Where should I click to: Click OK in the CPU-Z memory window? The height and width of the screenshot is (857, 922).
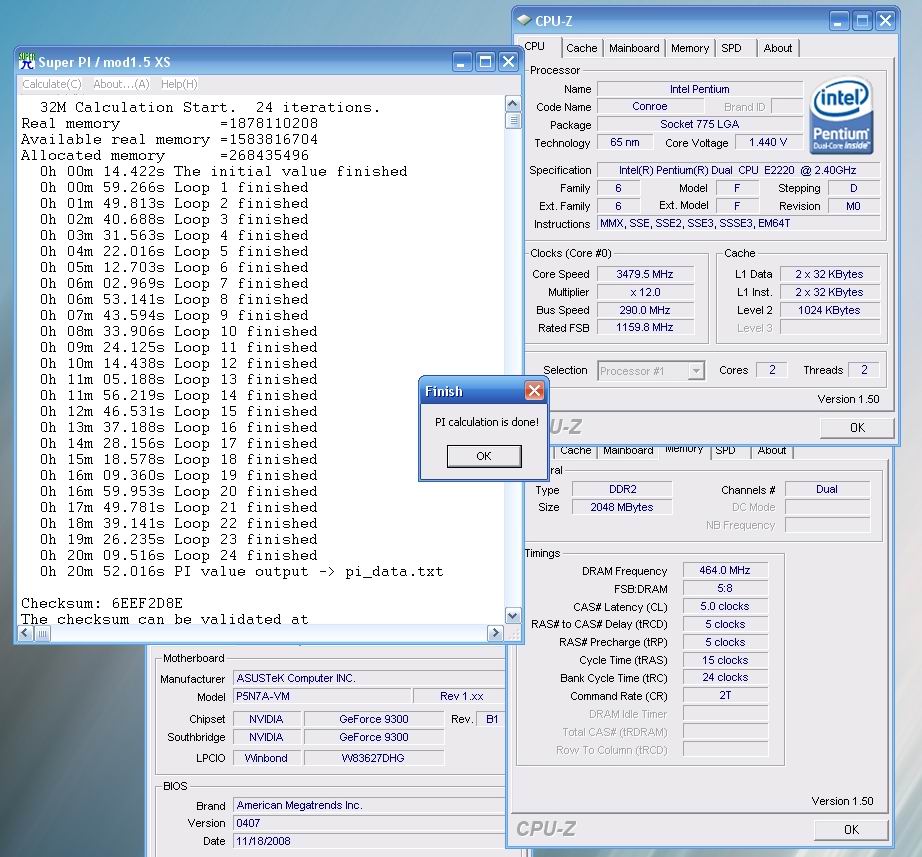851,829
